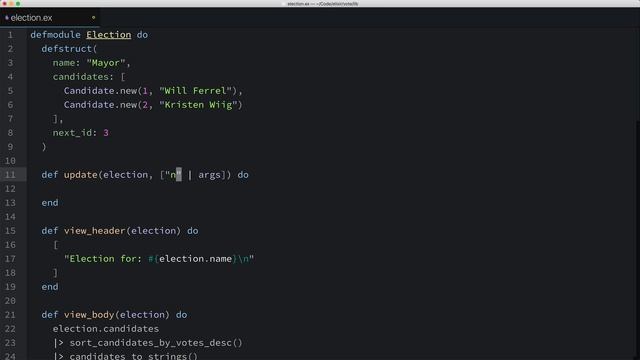The width and height of the screenshot is (640, 360).
Task: Click the file type icon beside election.ex
Action: pos(7,18)
